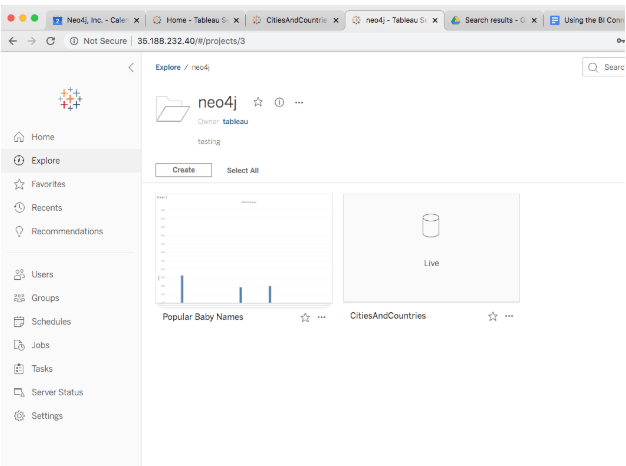Open owner tableau link

(x=235, y=121)
